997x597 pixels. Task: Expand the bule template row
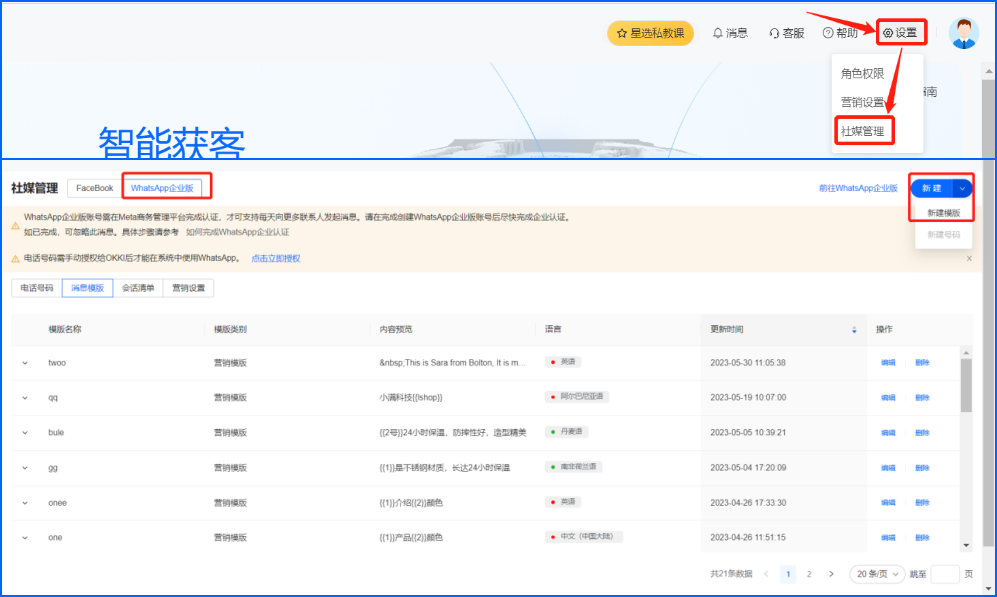pos(25,433)
